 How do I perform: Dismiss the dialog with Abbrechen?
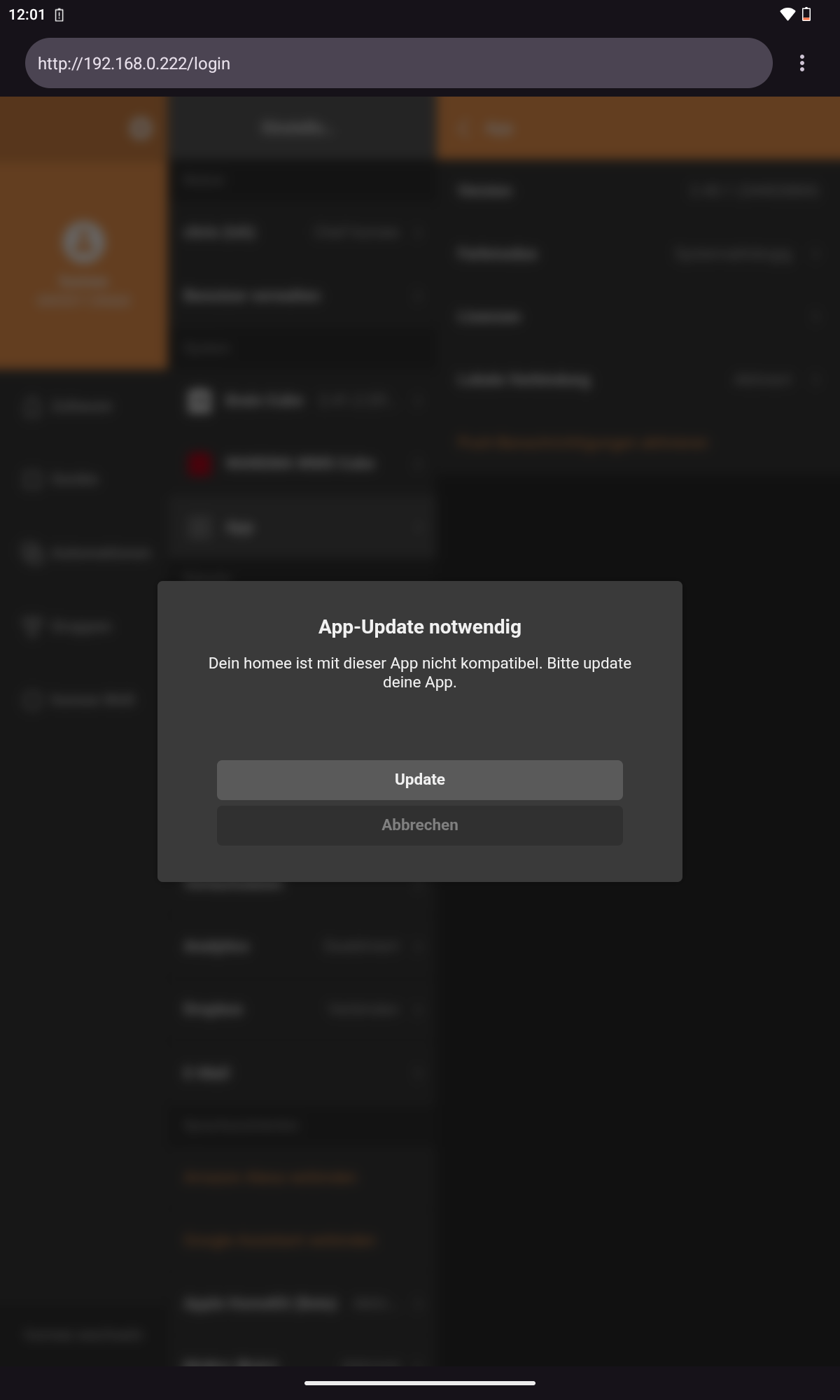click(419, 825)
